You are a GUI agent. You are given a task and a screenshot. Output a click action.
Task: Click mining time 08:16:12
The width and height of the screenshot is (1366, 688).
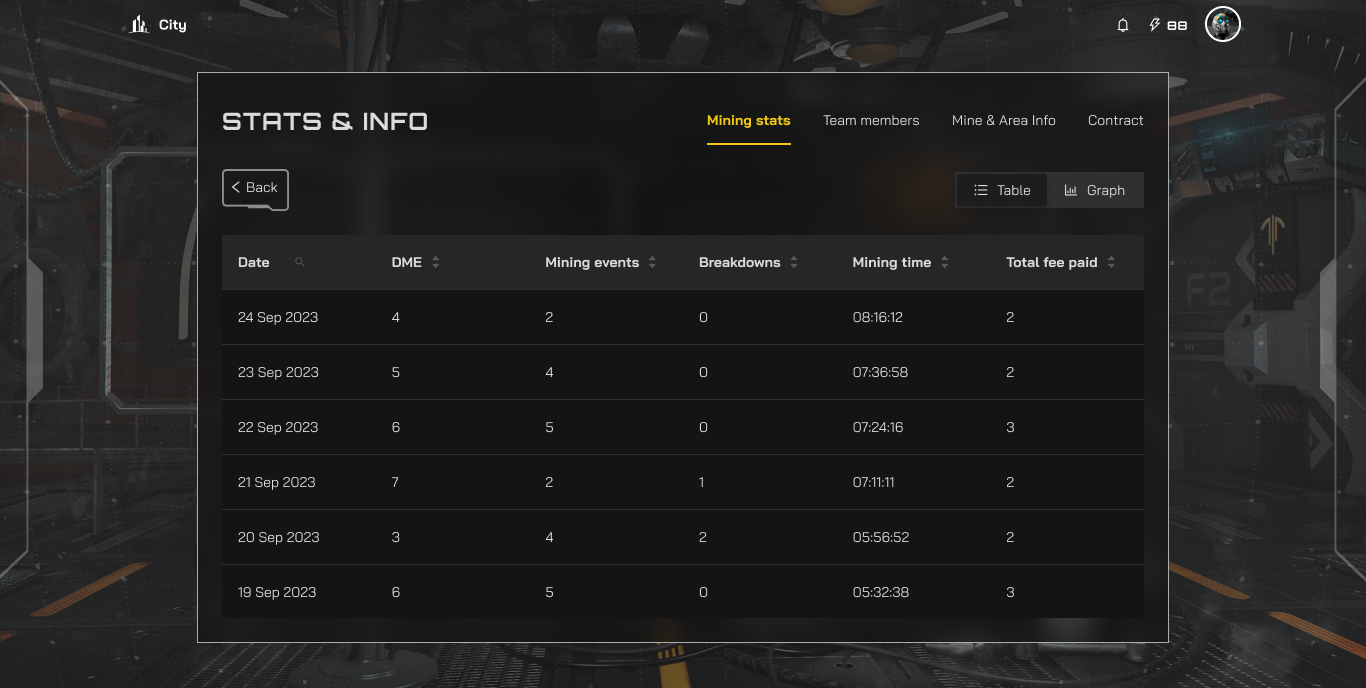coord(878,317)
